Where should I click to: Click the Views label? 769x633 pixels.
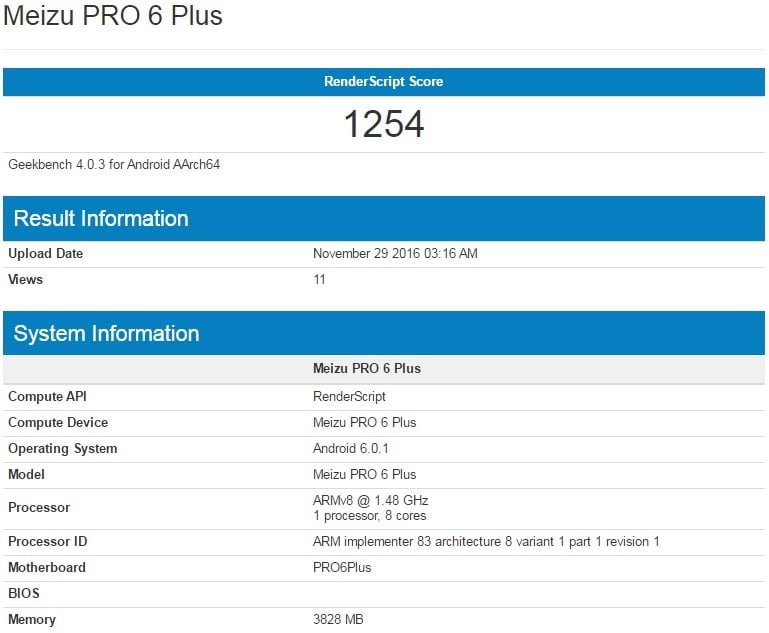26,279
